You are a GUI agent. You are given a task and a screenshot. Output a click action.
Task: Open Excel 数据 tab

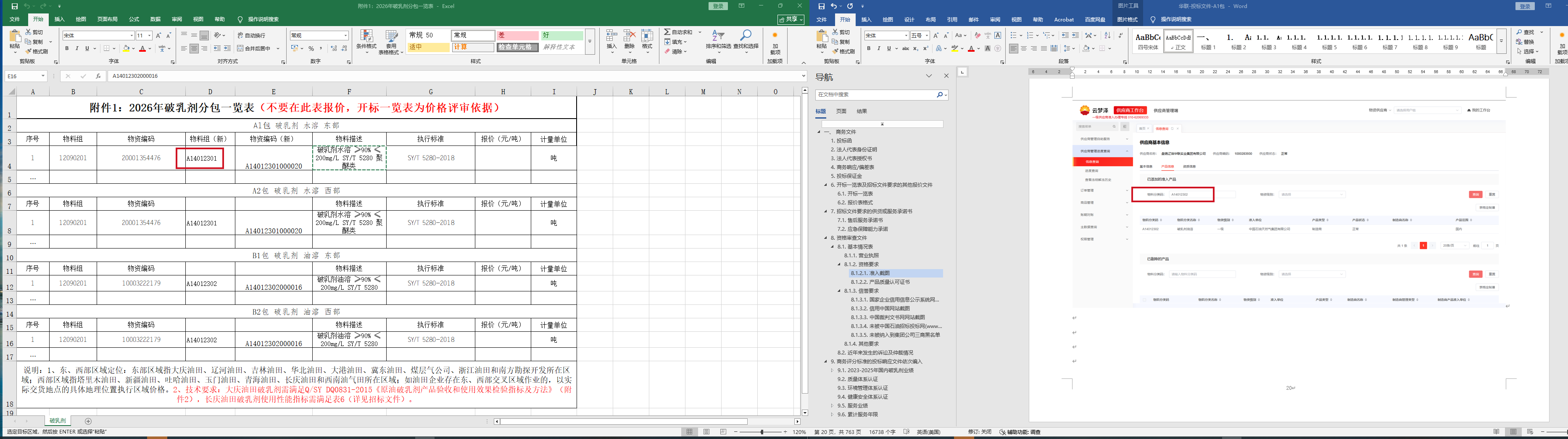(155, 19)
